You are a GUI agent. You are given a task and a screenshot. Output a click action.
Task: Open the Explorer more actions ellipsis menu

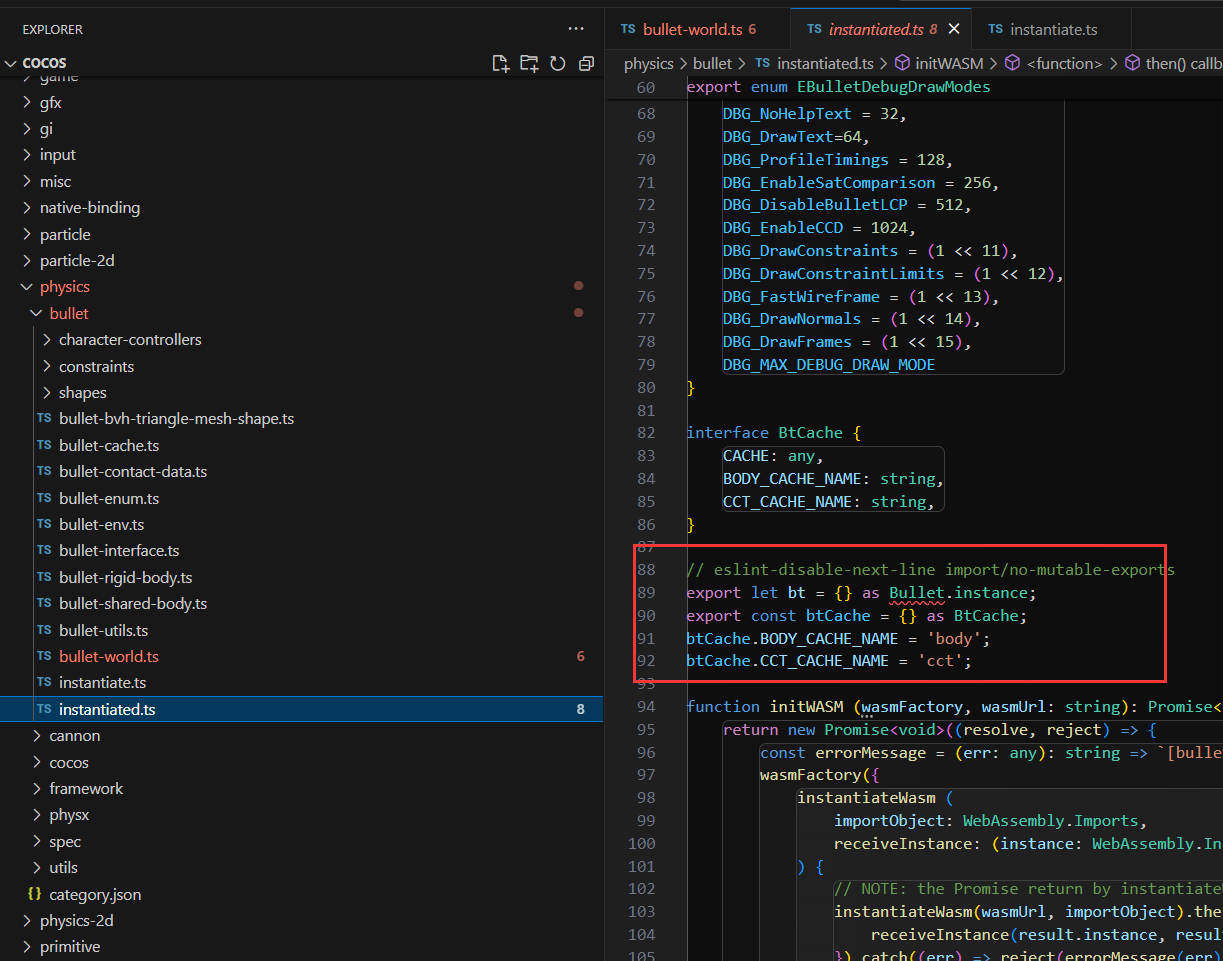coord(576,29)
